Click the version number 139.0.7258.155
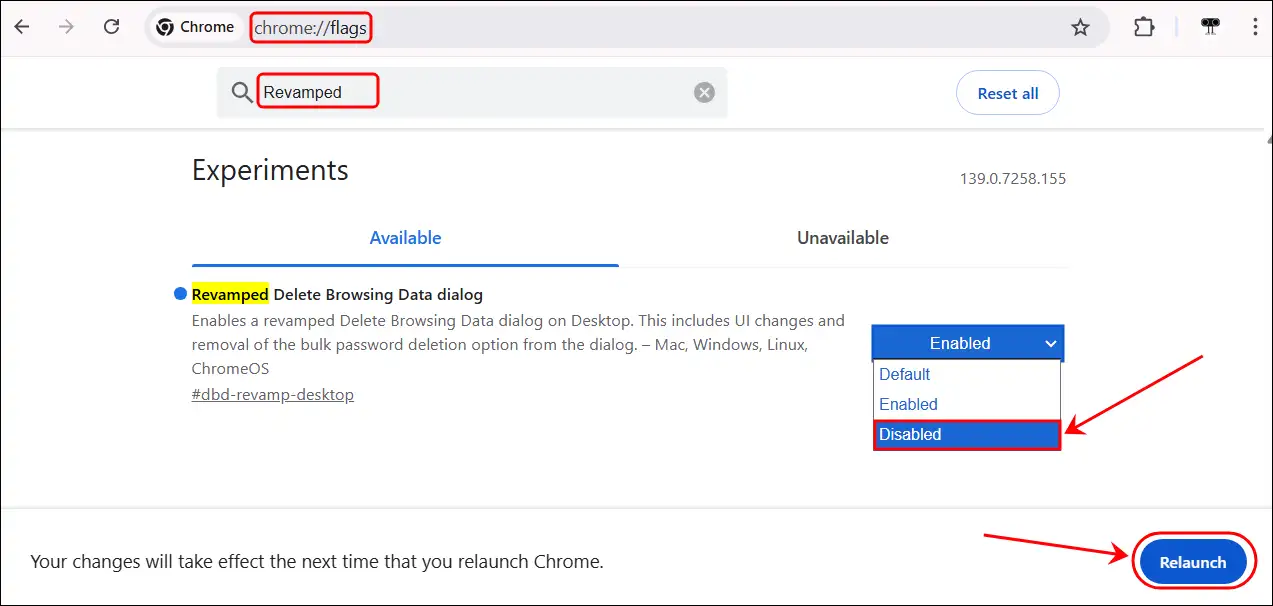 (x=1013, y=179)
